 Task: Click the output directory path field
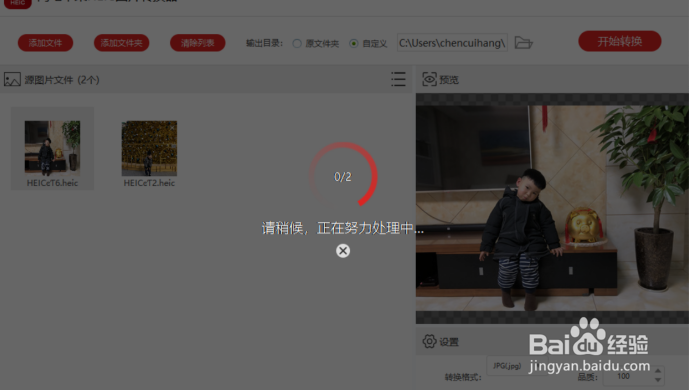452,43
